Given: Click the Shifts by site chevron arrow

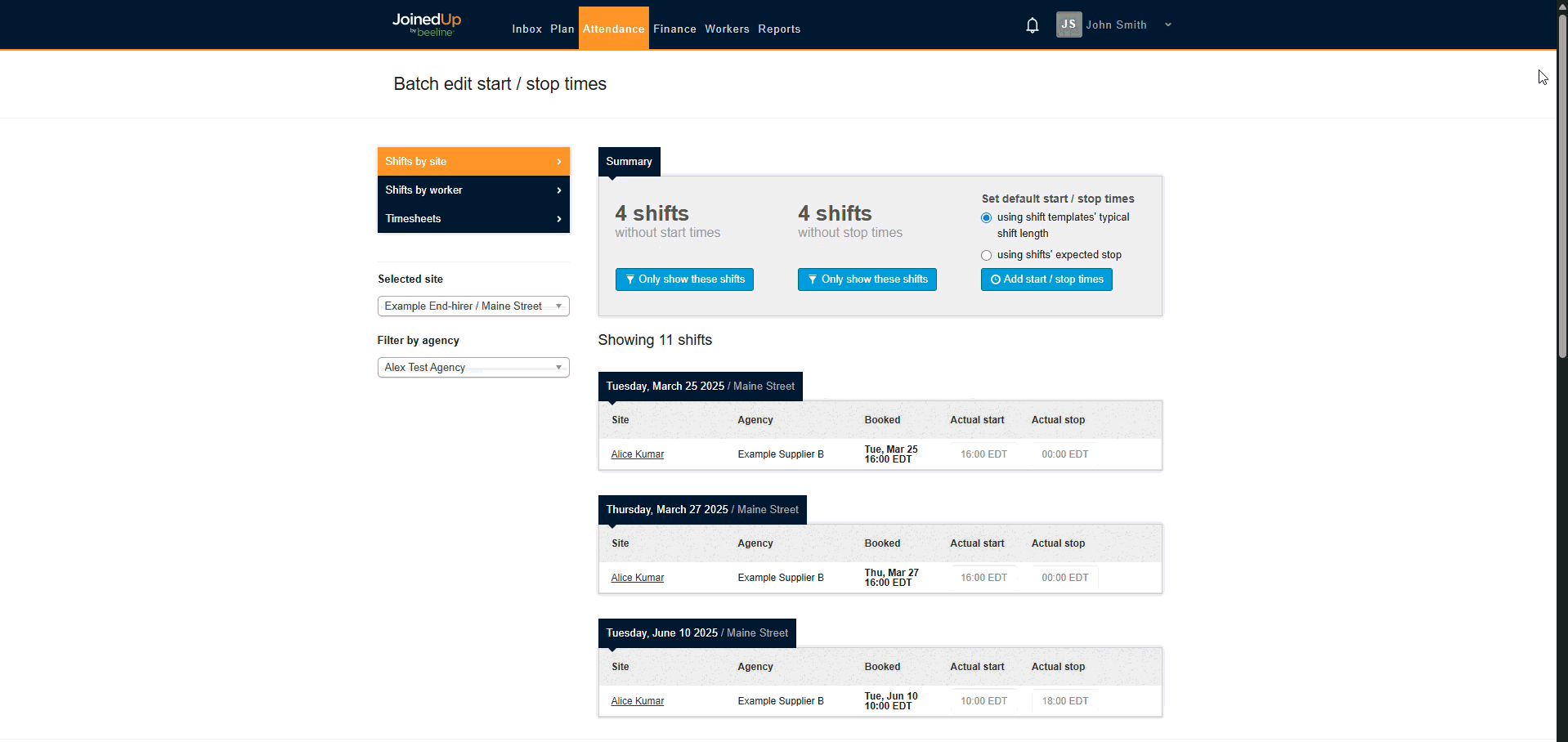Looking at the screenshot, I should (559, 162).
